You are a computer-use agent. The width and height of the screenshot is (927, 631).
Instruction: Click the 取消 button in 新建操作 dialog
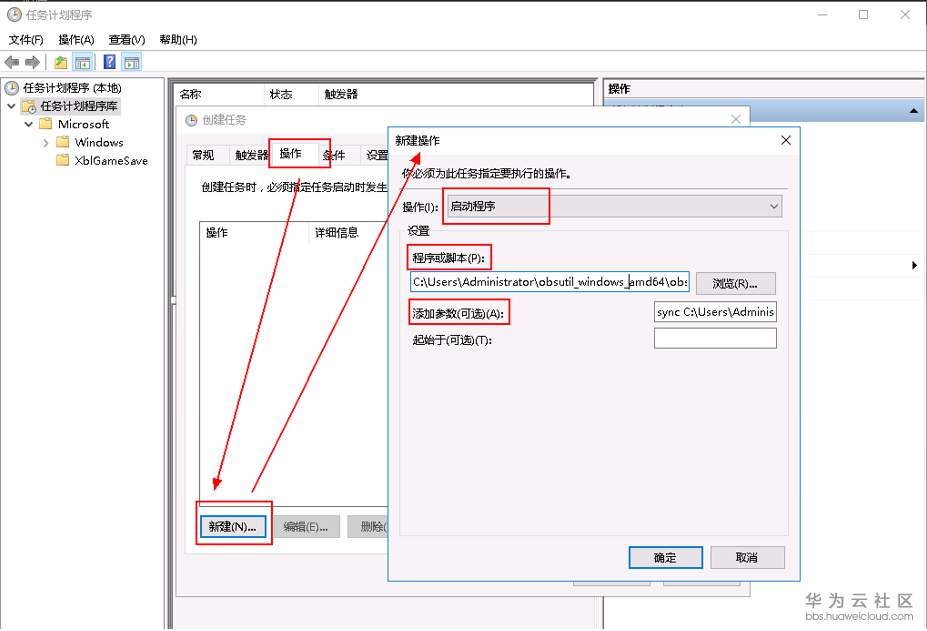747,558
